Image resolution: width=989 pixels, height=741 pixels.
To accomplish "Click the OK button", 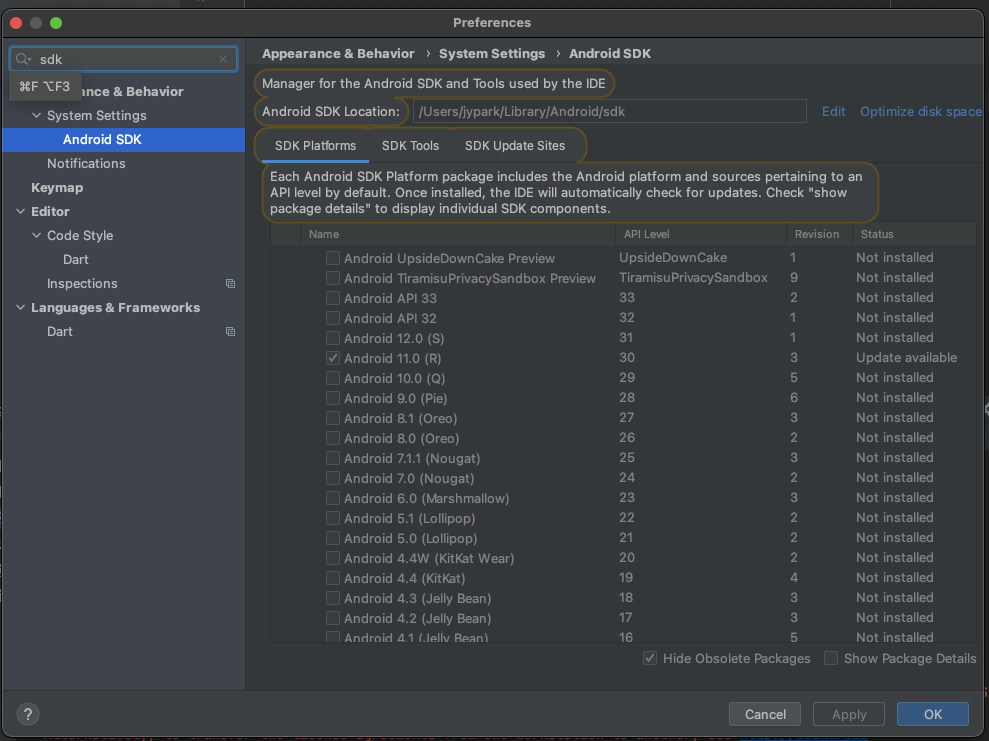I will [933, 714].
